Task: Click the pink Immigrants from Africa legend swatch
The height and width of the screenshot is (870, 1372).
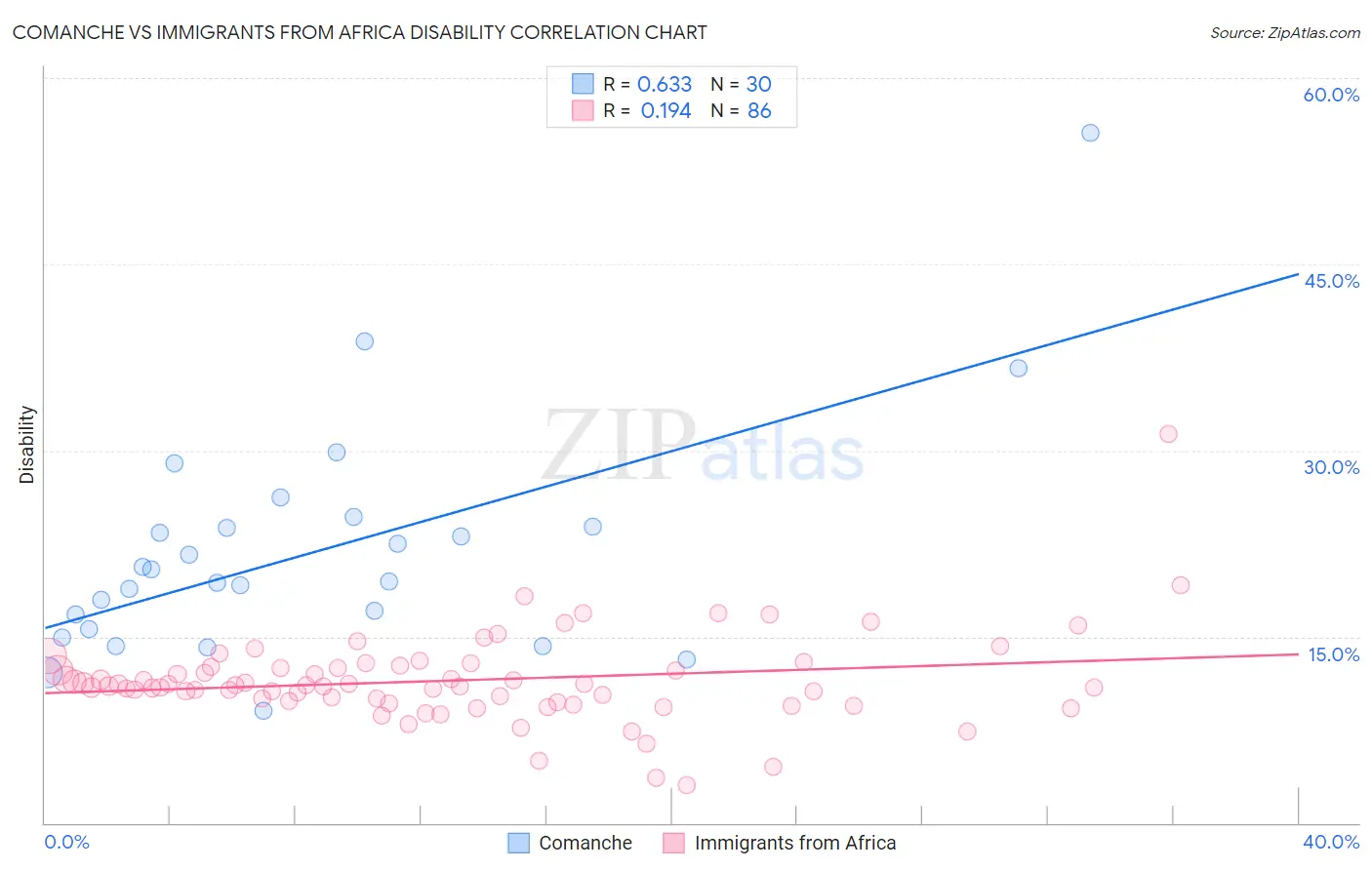Action: point(673,843)
